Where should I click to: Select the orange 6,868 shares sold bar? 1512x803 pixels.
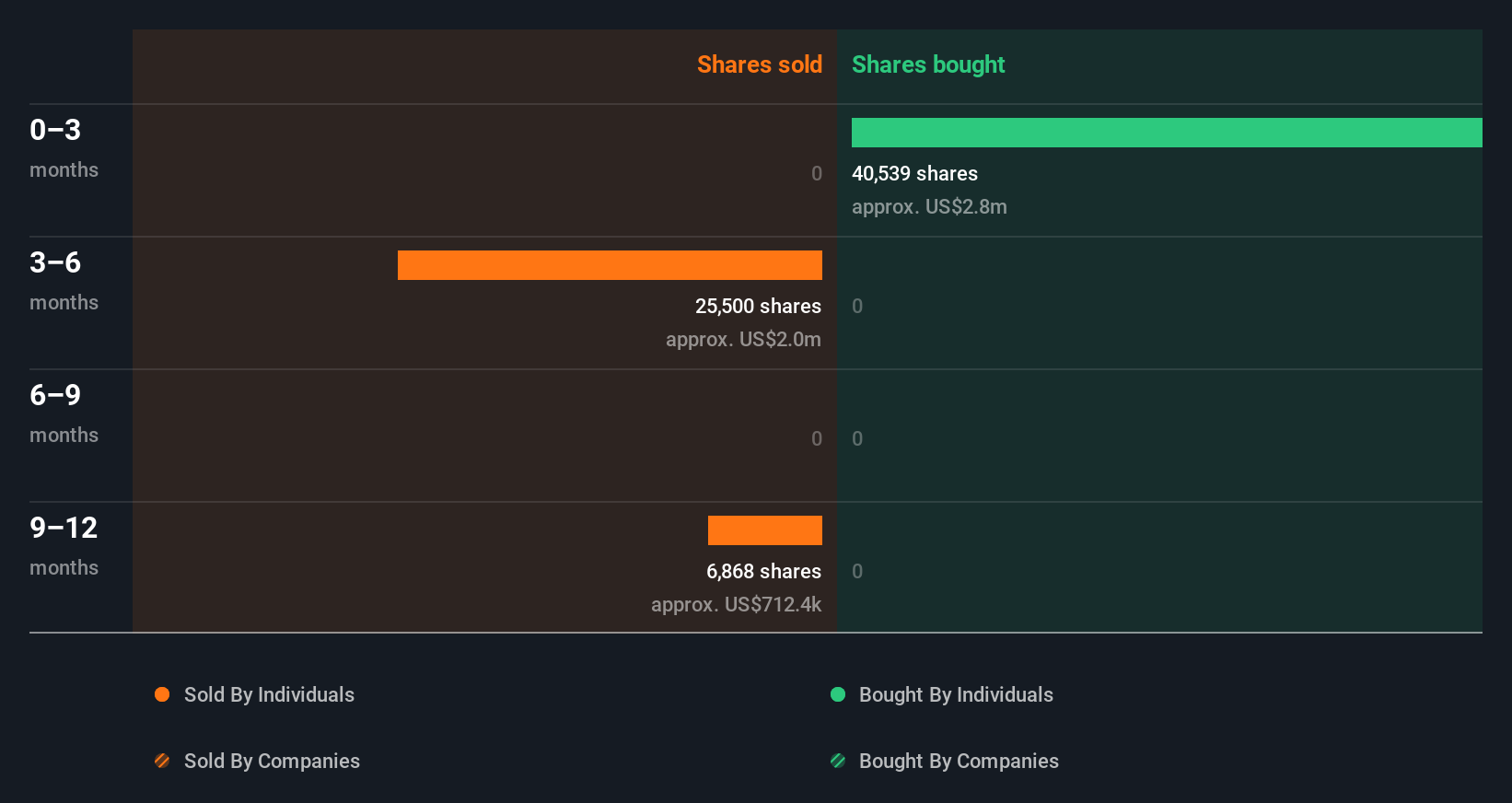point(765,530)
